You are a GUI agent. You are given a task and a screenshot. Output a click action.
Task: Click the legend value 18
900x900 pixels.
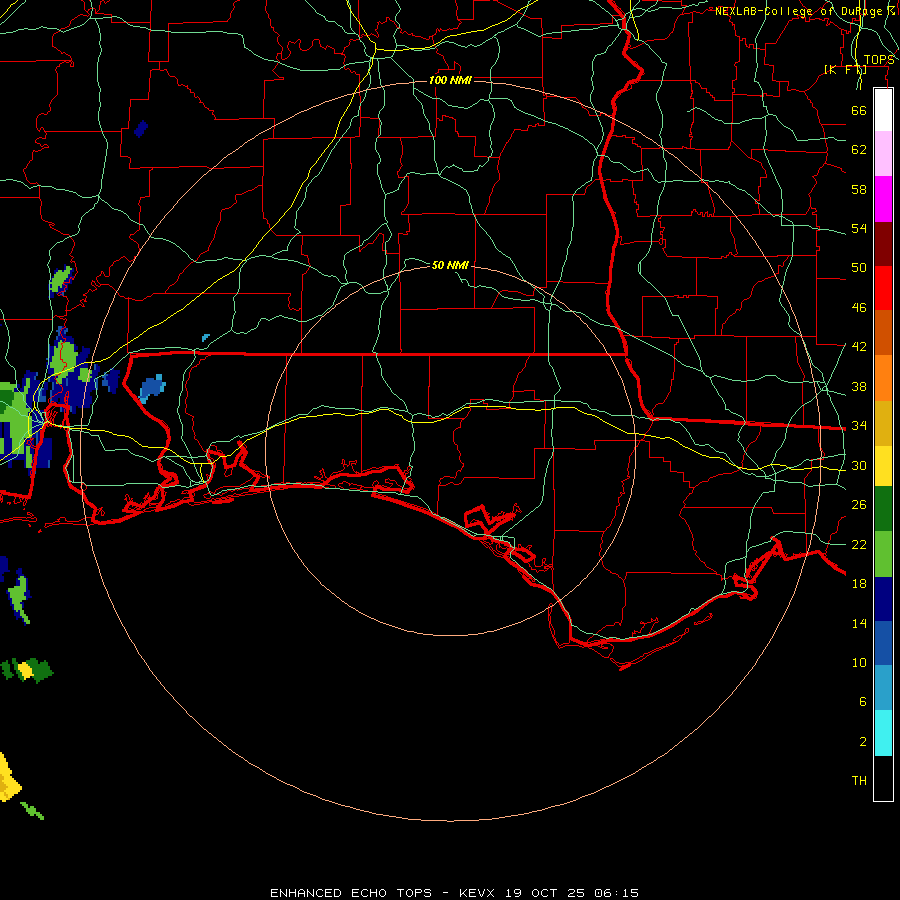coord(859,584)
